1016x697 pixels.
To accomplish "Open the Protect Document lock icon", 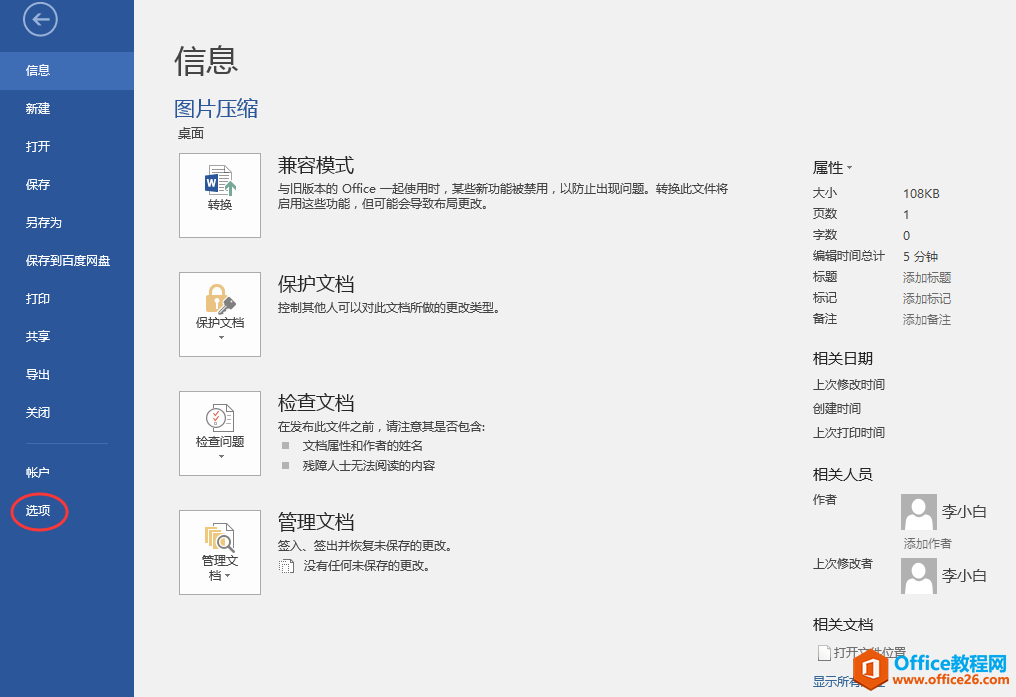I will (x=220, y=299).
